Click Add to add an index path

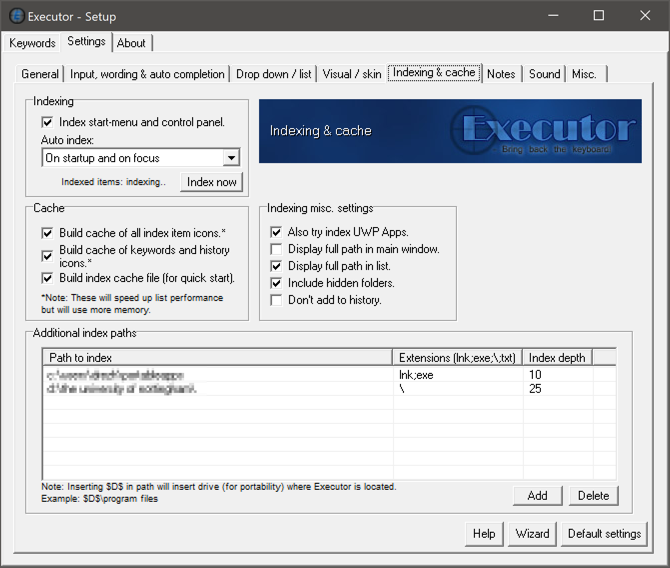tap(538, 496)
